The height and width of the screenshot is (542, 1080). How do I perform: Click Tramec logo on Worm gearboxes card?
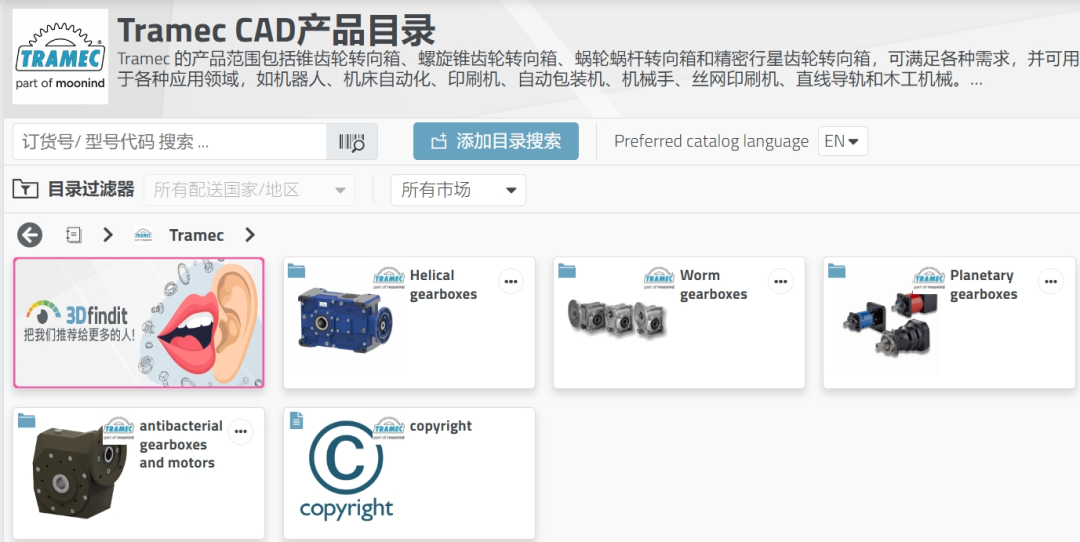pos(659,277)
